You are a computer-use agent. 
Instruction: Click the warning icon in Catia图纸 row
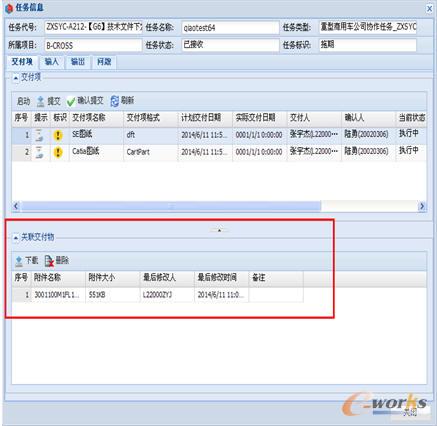pos(58,152)
